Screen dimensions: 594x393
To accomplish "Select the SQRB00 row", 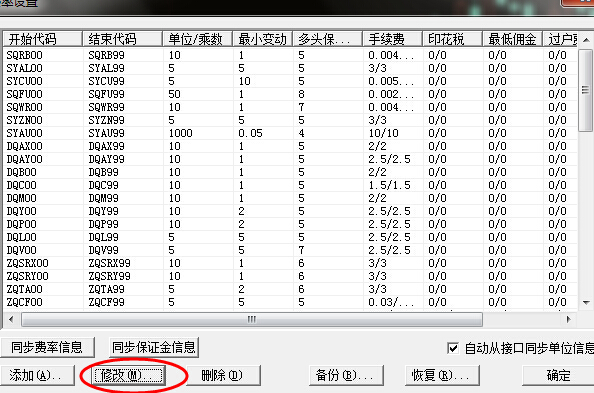I will tap(290, 55).
